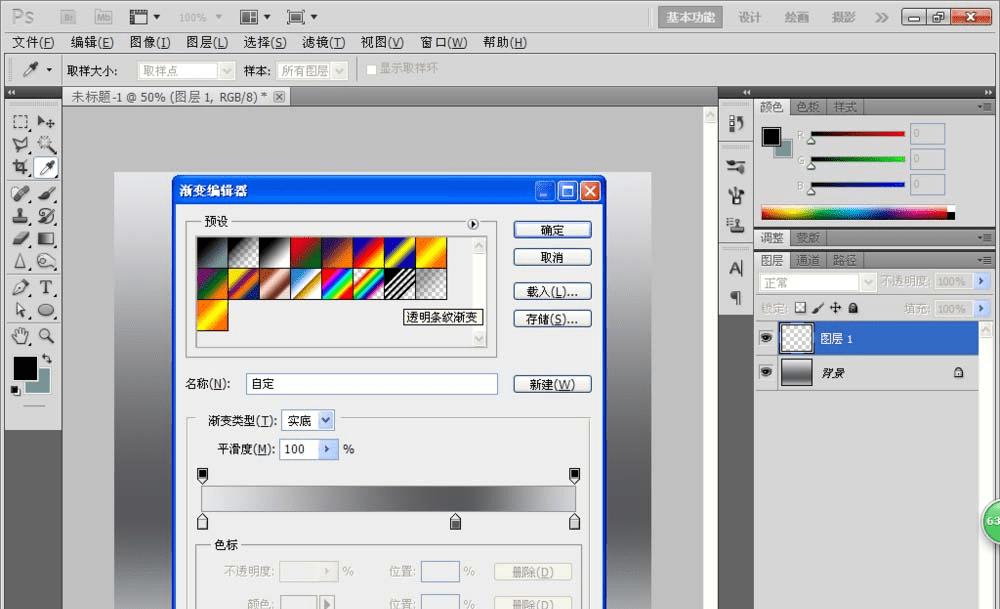
Task: Open the 滤镜 menu
Action: click(x=323, y=42)
